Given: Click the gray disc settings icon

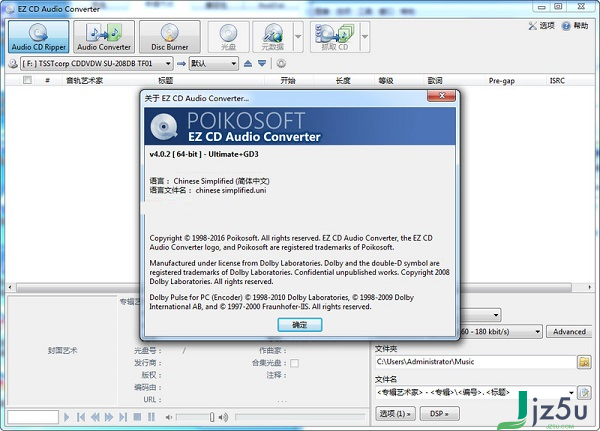Looking at the screenshot, I should [x=281, y=64].
